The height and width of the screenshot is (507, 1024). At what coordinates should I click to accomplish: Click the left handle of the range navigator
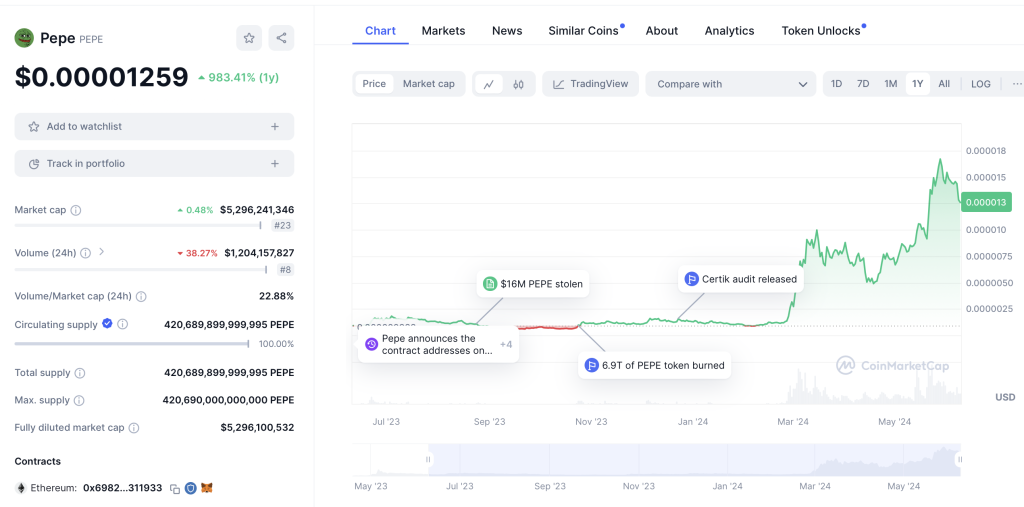(428, 460)
